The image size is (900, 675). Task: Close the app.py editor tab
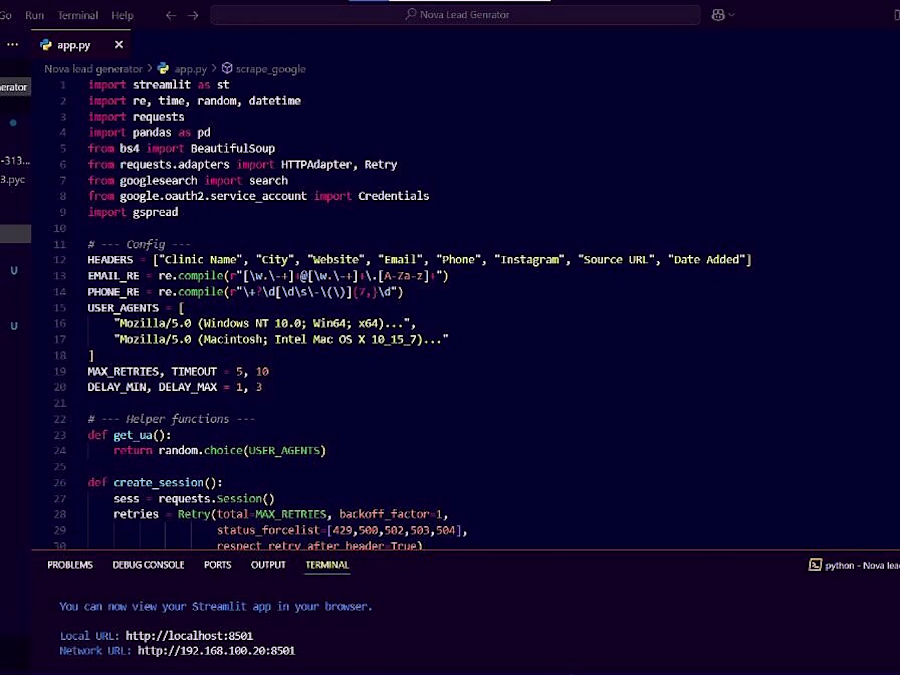tap(119, 44)
